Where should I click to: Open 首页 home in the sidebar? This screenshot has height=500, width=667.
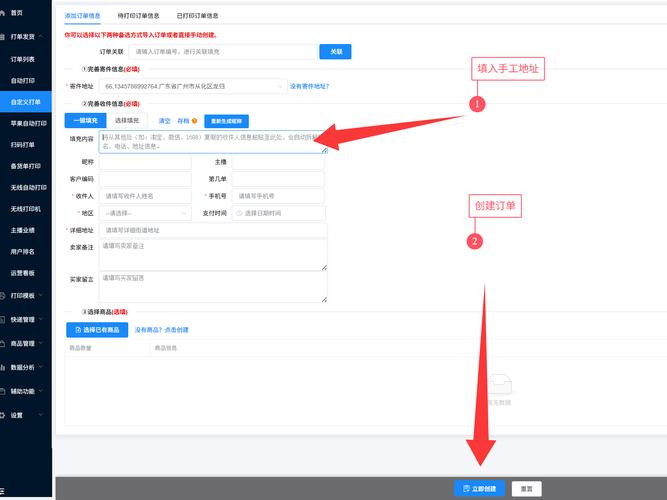16,13
